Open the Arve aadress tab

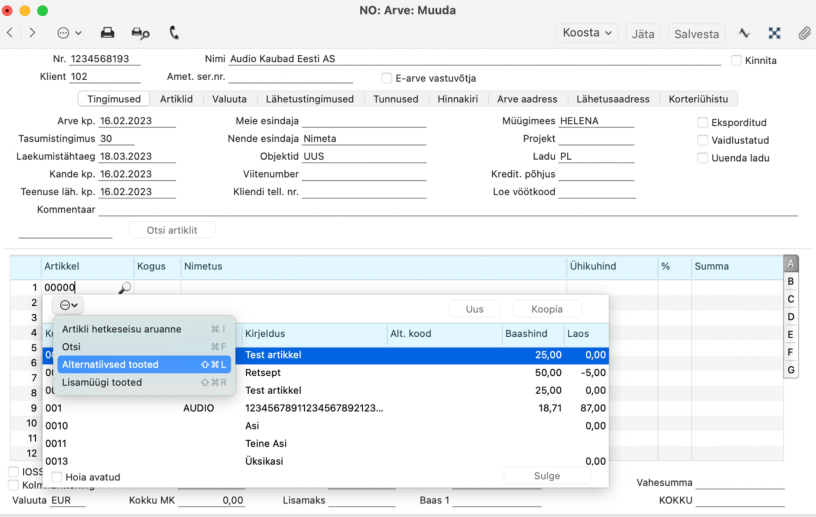click(x=527, y=99)
